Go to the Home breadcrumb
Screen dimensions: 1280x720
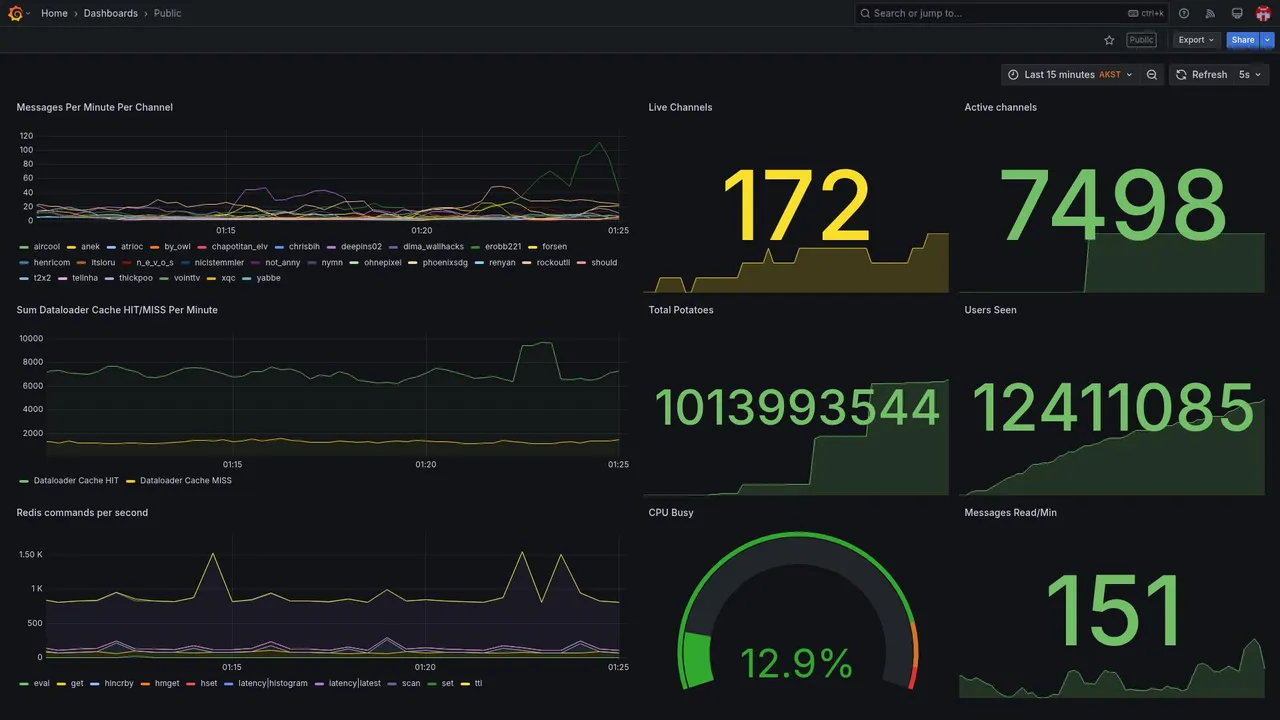pos(54,13)
